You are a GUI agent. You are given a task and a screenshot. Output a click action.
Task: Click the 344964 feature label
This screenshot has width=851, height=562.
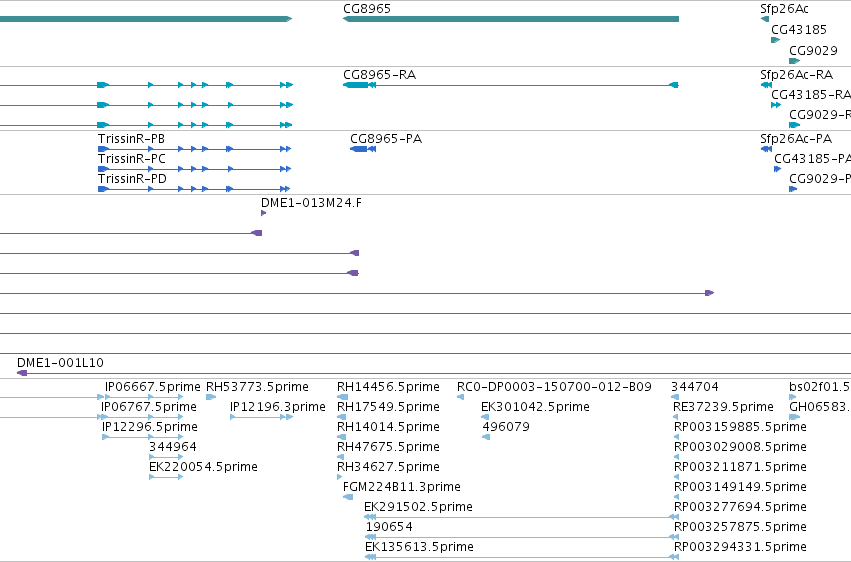[173, 447]
